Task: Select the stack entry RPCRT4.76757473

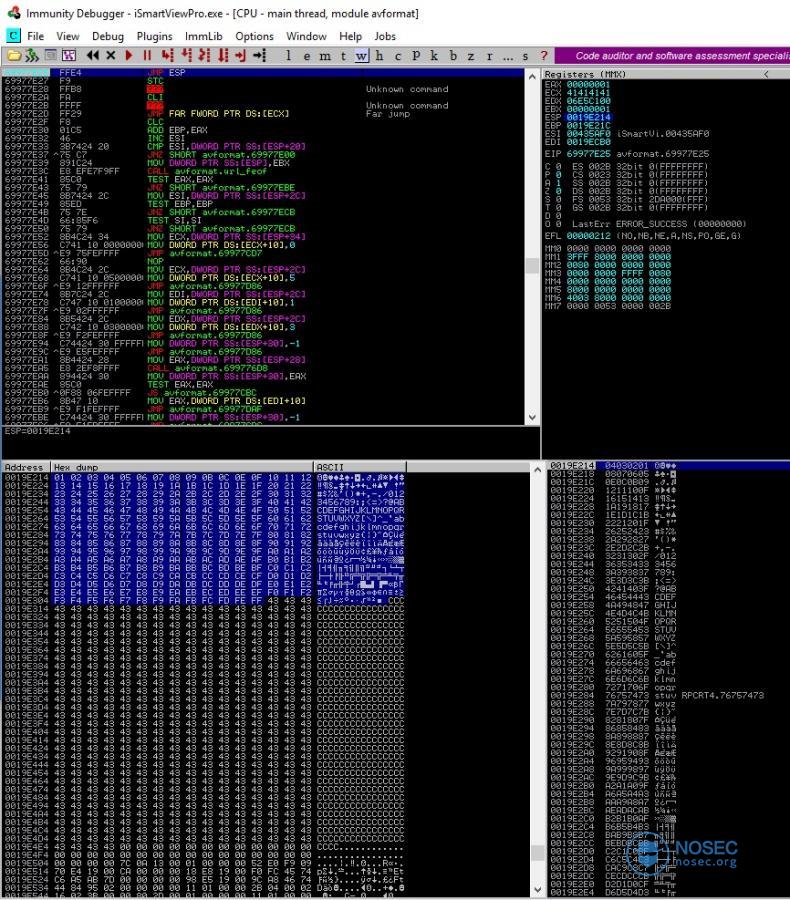Action: pos(722,695)
